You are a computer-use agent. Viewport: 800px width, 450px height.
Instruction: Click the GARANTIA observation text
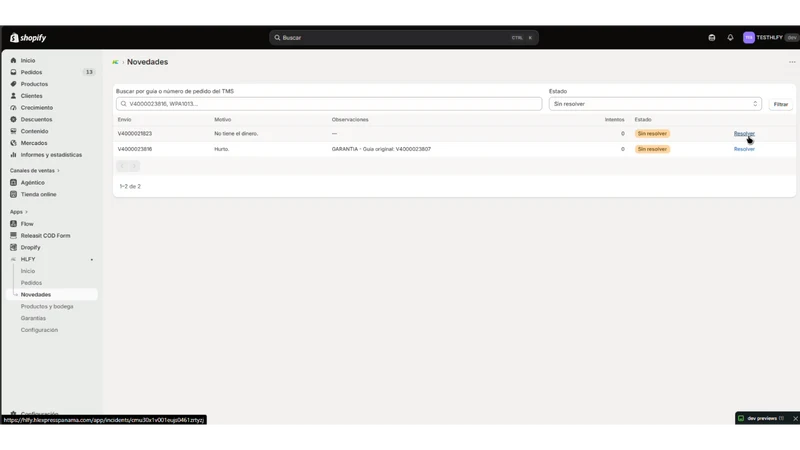coord(381,149)
